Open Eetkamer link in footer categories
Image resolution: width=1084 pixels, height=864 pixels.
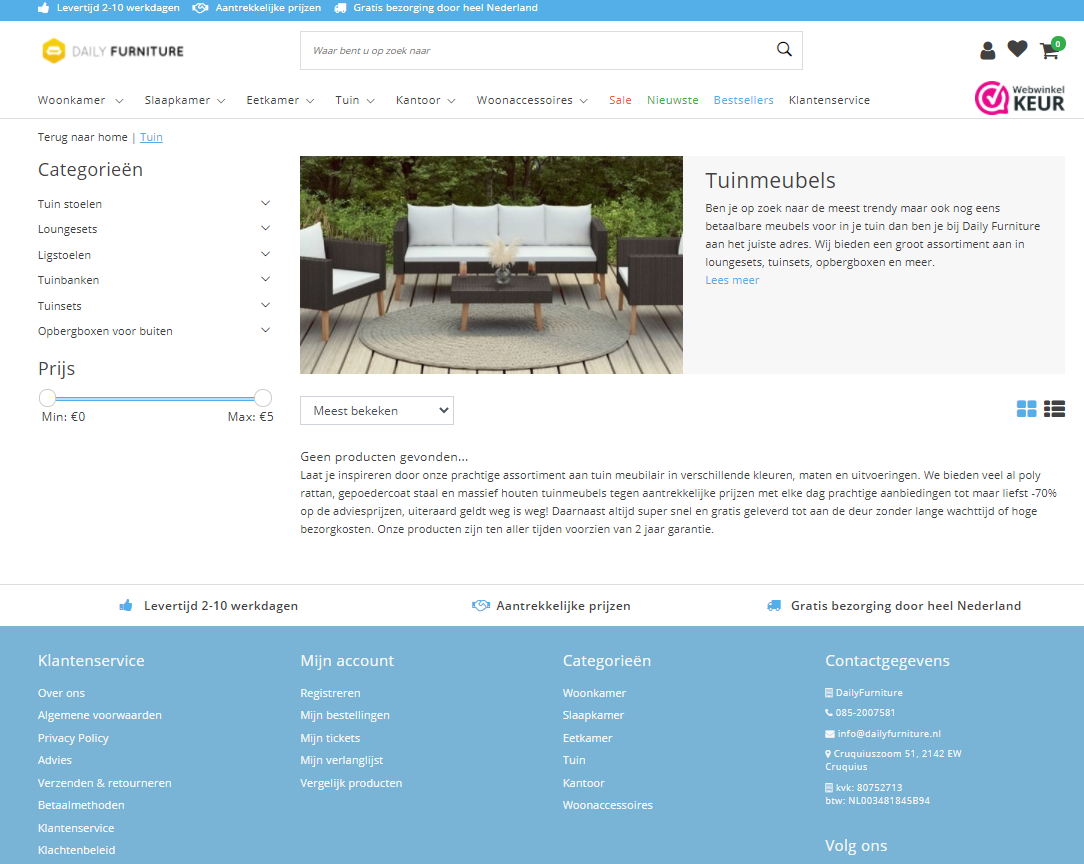click(588, 738)
